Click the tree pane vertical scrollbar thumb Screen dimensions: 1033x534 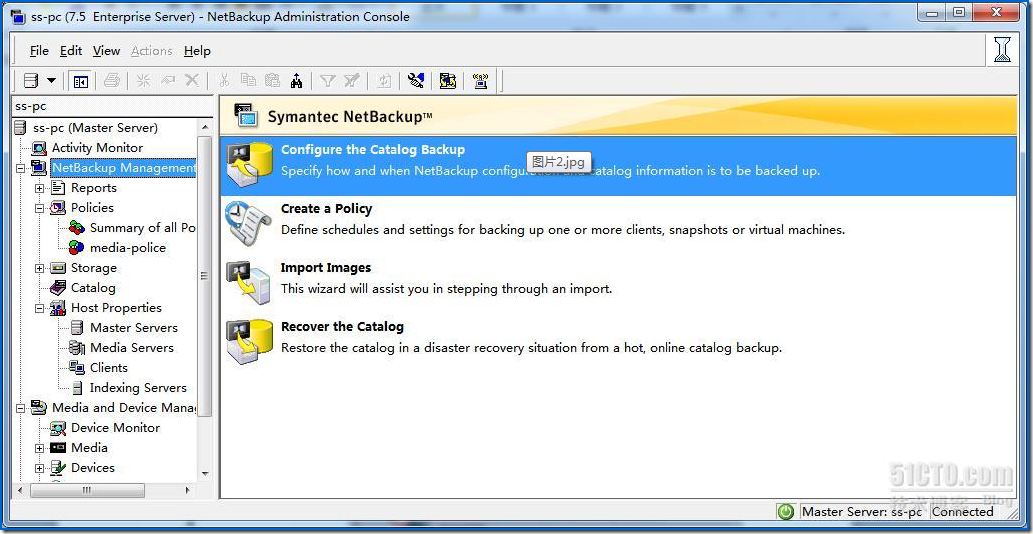click(205, 277)
